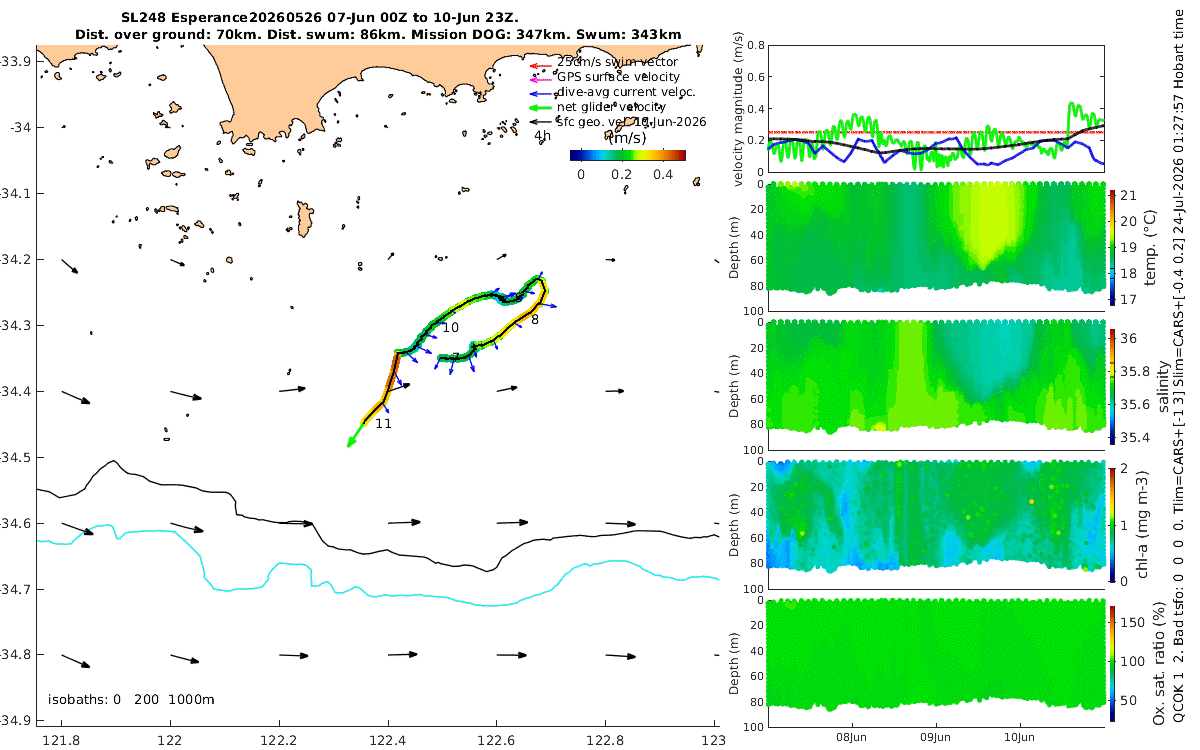Click the '09Jun' date tick label

[x=937, y=736]
